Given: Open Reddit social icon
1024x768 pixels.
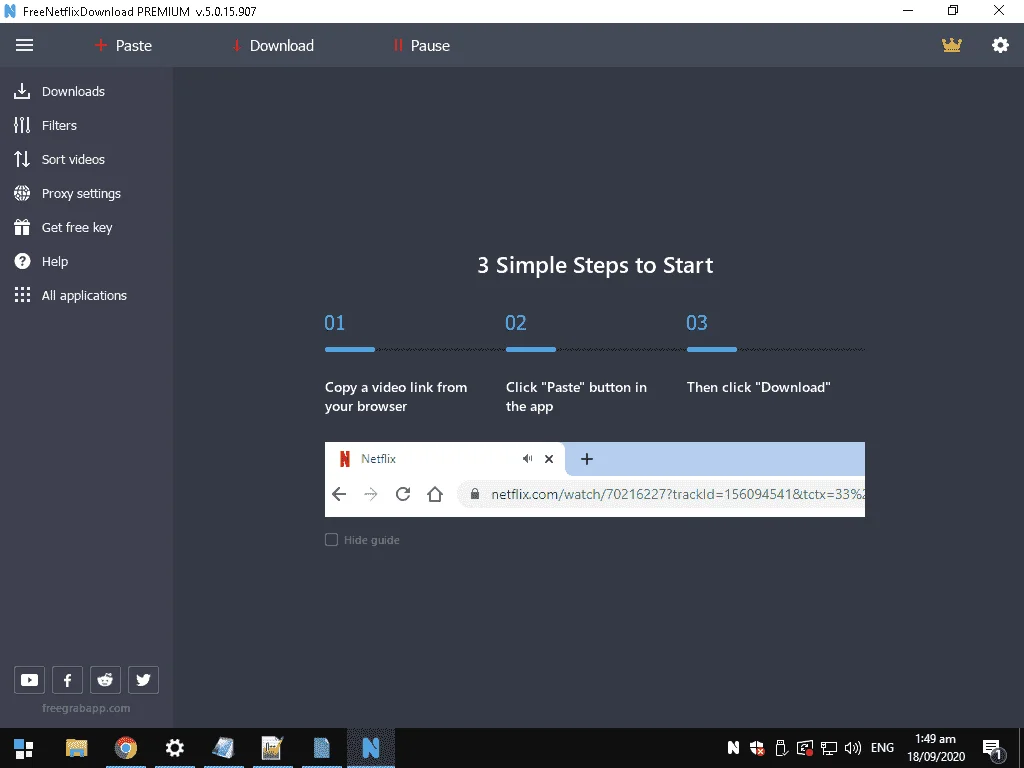Looking at the screenshot, I should 105,680.
